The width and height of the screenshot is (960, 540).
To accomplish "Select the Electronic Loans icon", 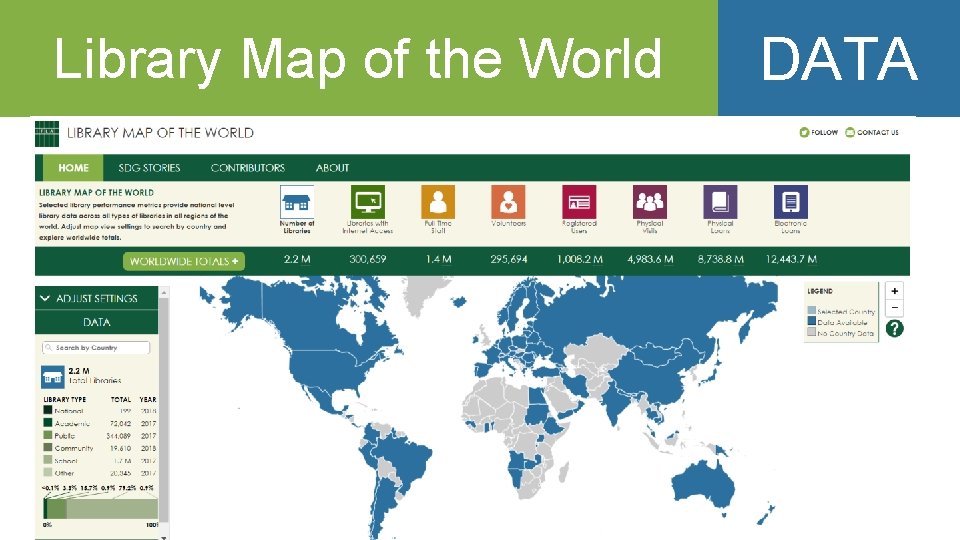I will 790,202.
